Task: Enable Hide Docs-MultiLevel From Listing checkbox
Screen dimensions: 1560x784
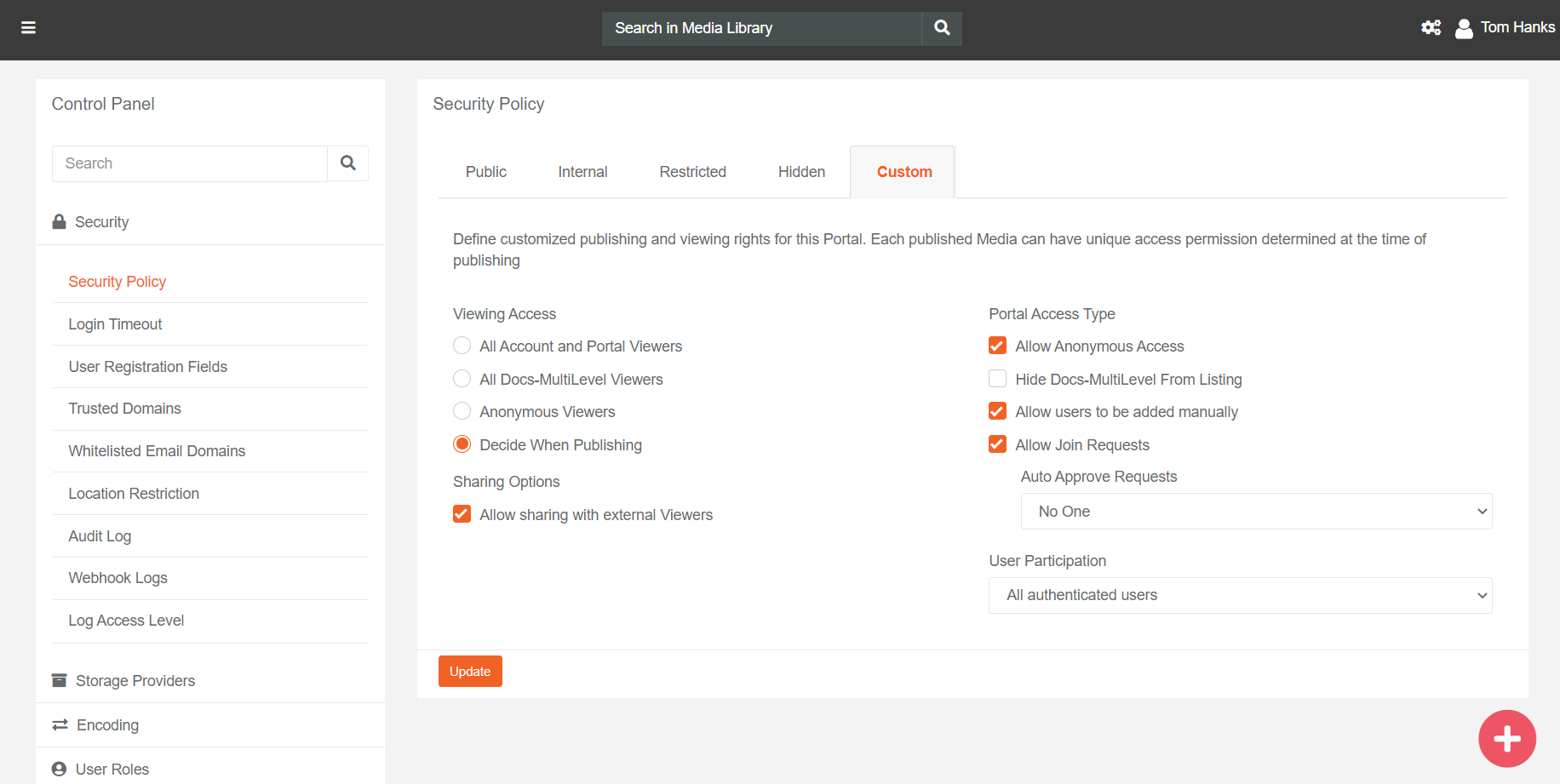Action: coord(997,379)
